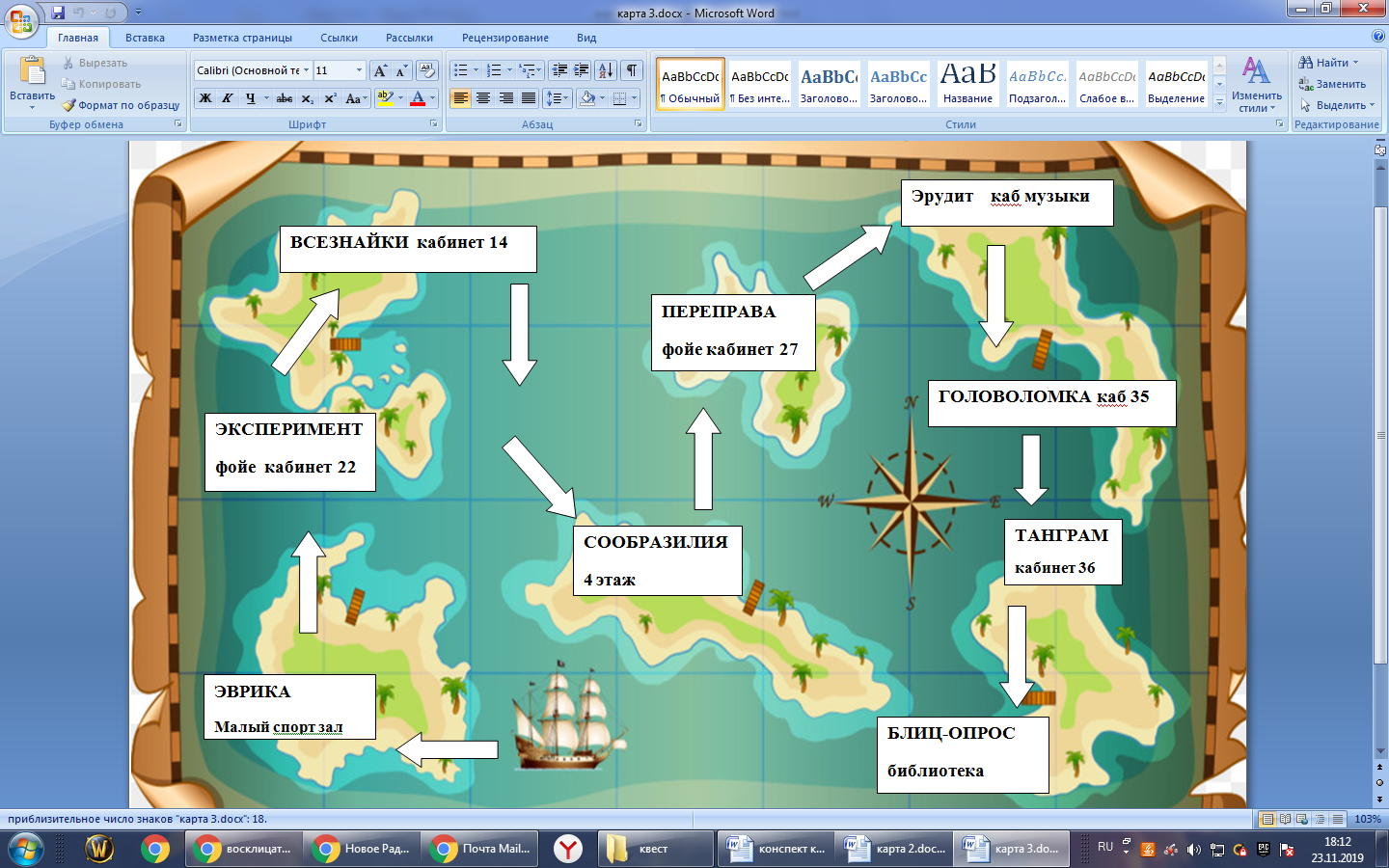Click the Office button
Screen dimensions: 1389x868
point(20,20)
